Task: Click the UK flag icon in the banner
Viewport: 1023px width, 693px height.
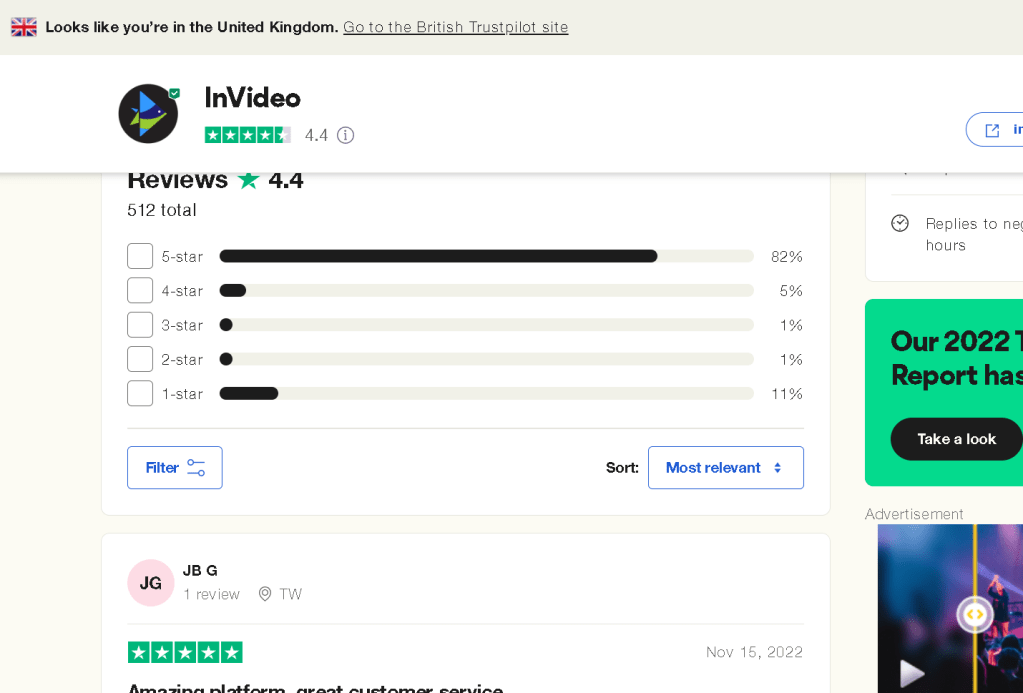Action: 23,27
